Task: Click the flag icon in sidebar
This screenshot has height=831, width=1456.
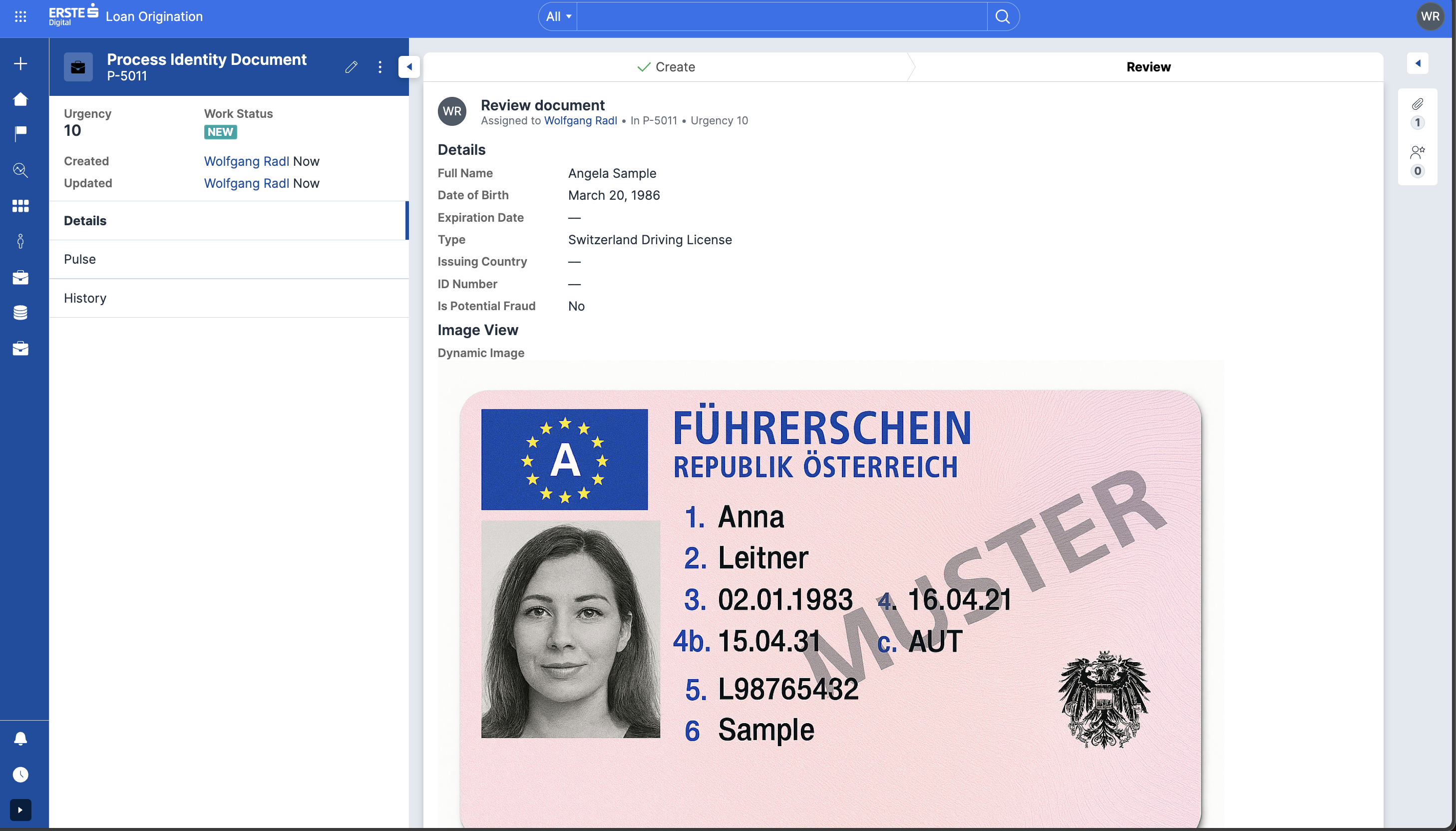Action: coord(20,133)
